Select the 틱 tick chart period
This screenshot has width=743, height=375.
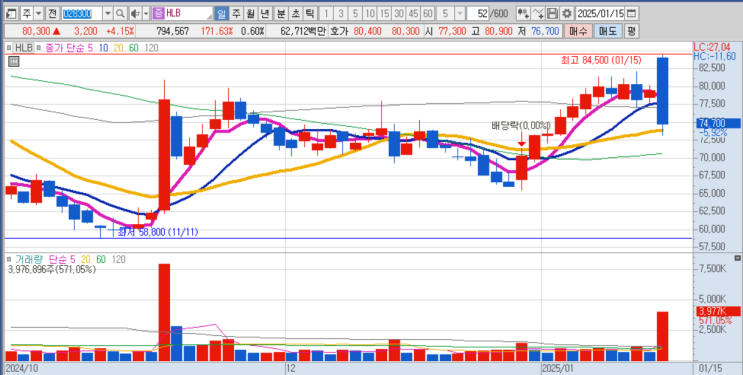tap(309, 13)
